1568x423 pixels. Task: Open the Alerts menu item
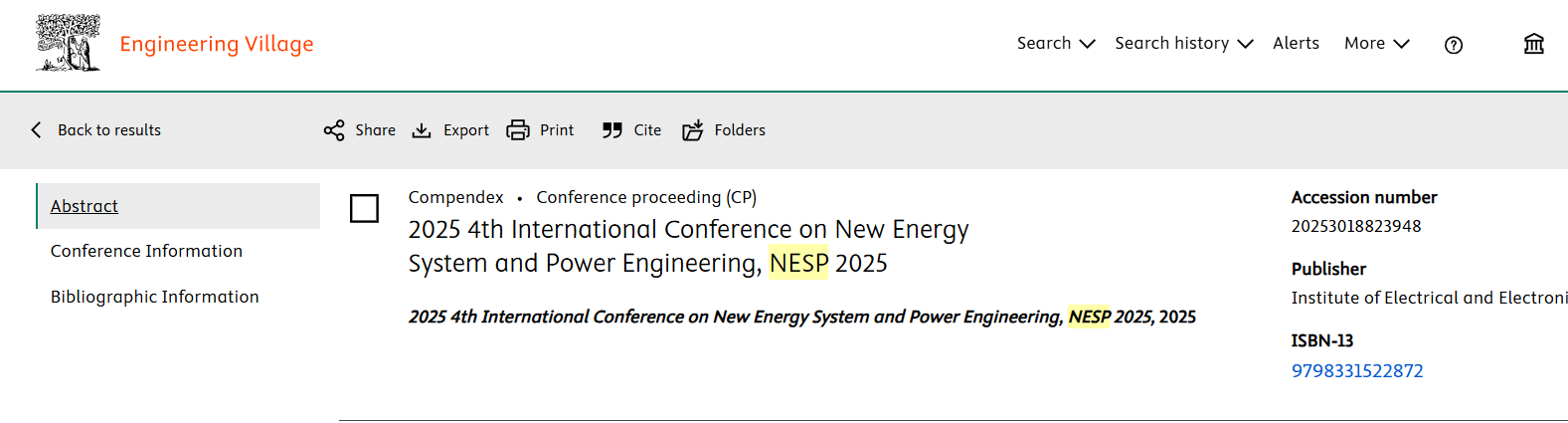tap(1296, 44)
